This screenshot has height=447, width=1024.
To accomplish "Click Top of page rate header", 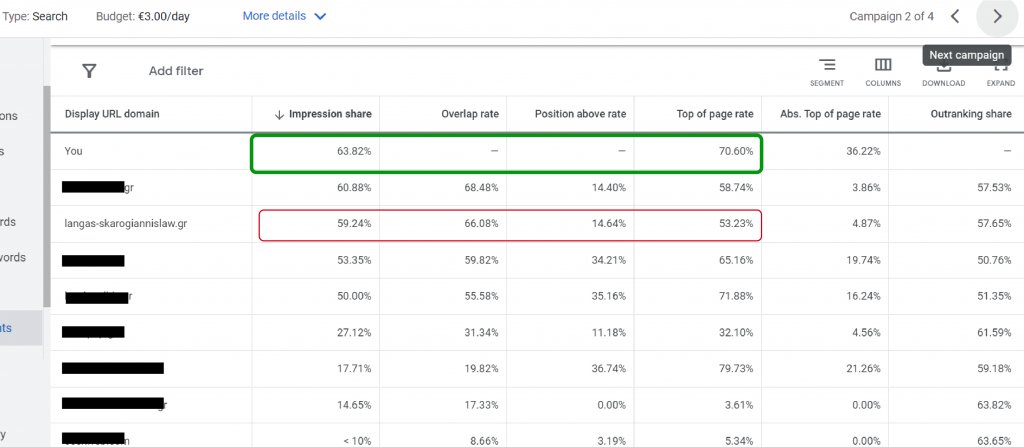I will [x=715, y=114].
